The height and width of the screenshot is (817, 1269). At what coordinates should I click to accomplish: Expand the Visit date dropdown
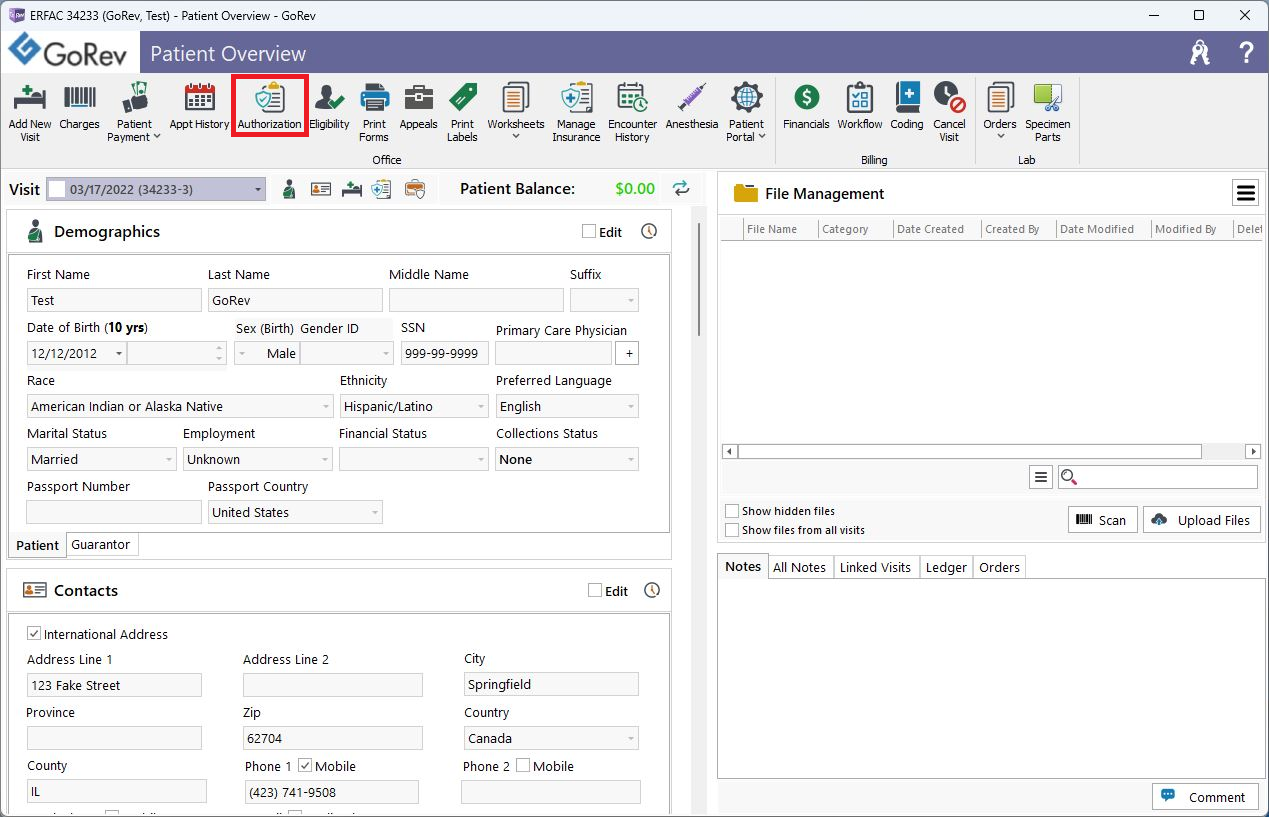pyautogui.click(x=258, y=189)
